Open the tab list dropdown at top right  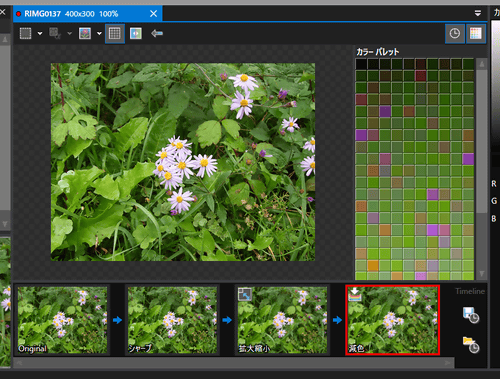(478, 13)
